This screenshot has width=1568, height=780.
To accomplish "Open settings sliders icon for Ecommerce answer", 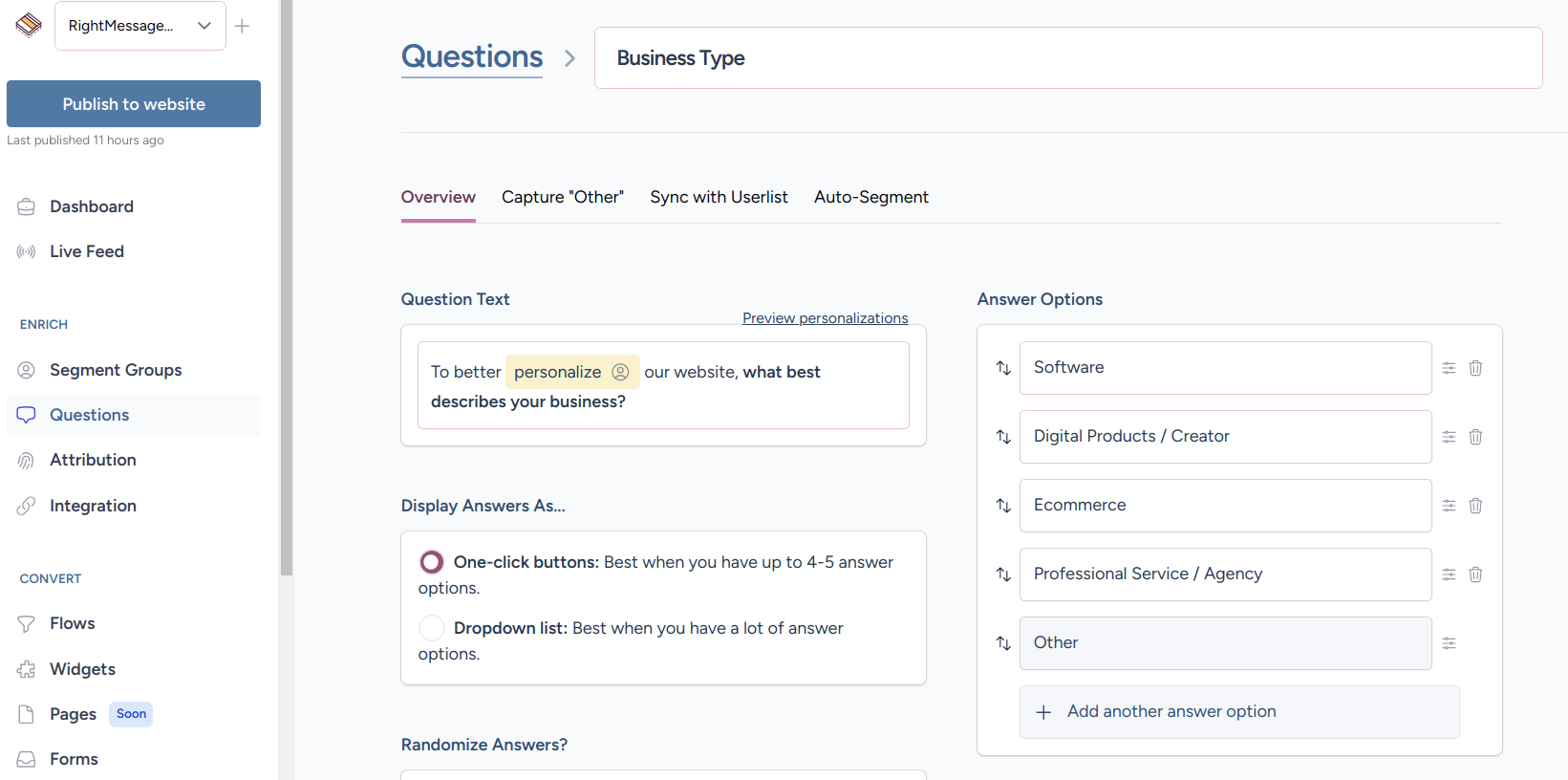I will [x=1449, y=506].
